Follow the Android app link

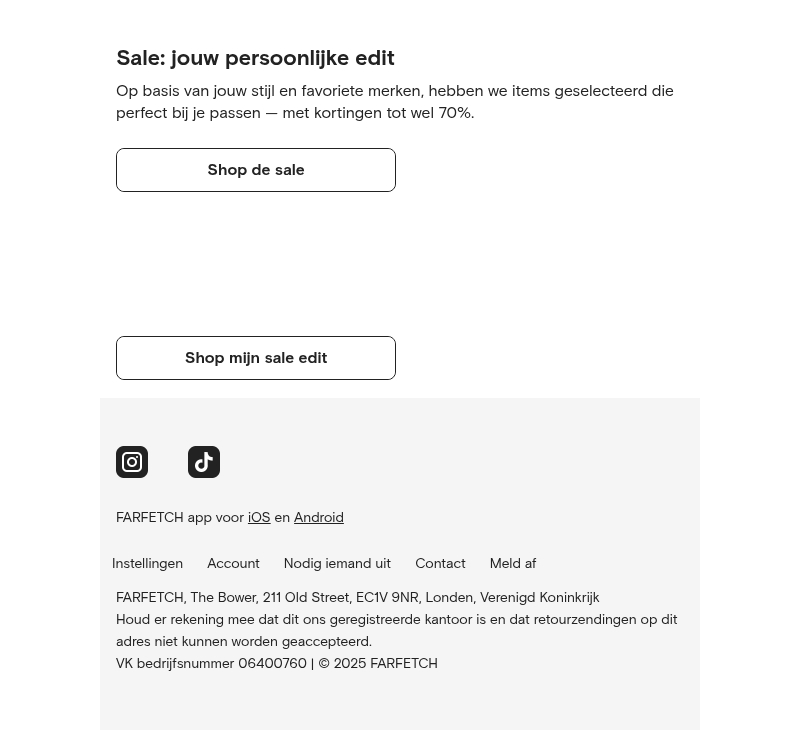318,517
